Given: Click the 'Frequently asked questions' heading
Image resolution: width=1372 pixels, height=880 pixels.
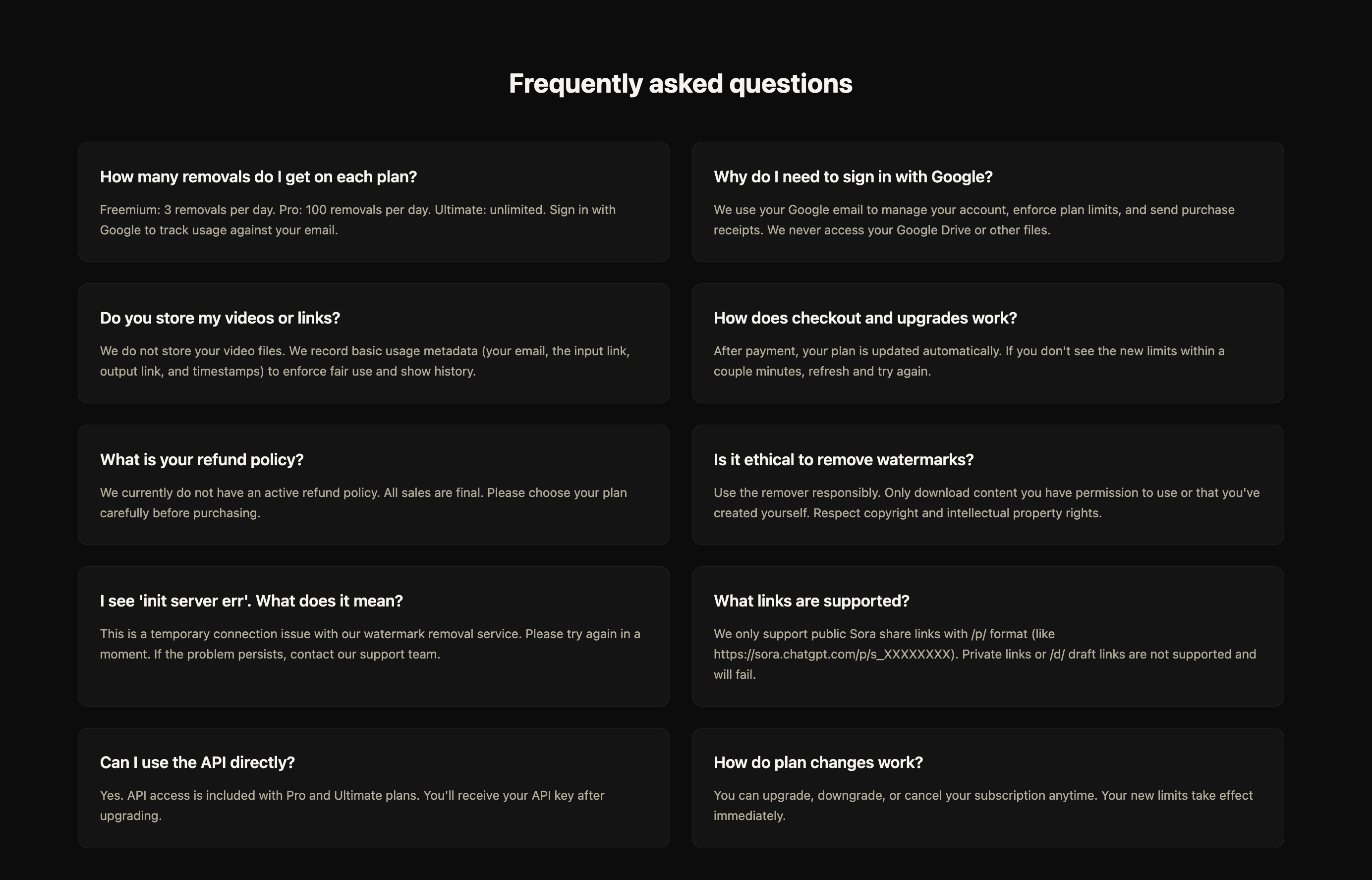Looking at the screenshot, I should (680, 84).
